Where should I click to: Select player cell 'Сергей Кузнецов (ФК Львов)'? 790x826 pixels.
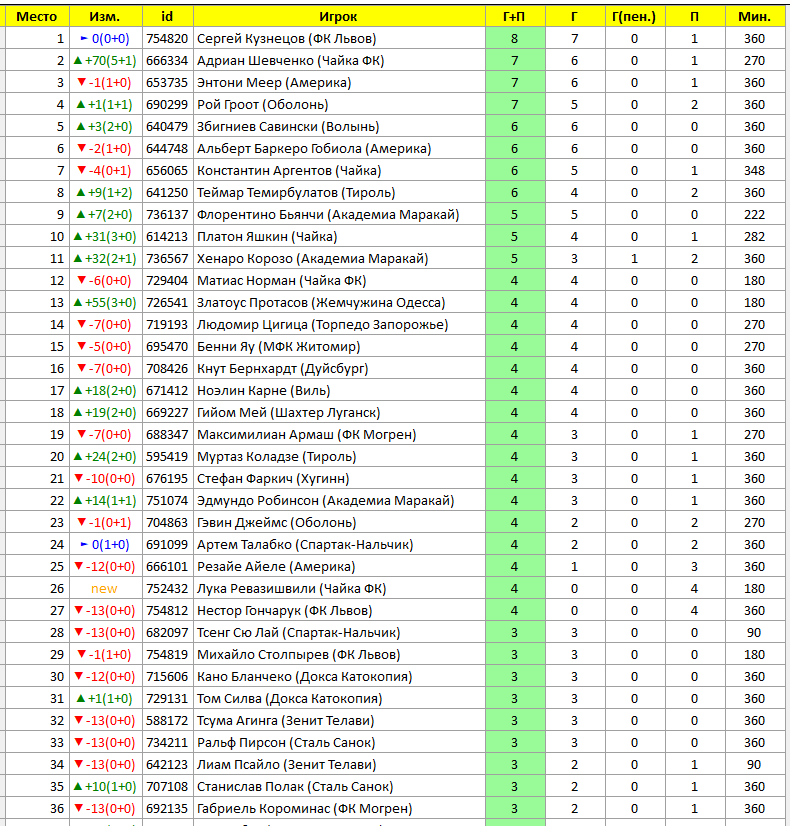click(339, 38)
